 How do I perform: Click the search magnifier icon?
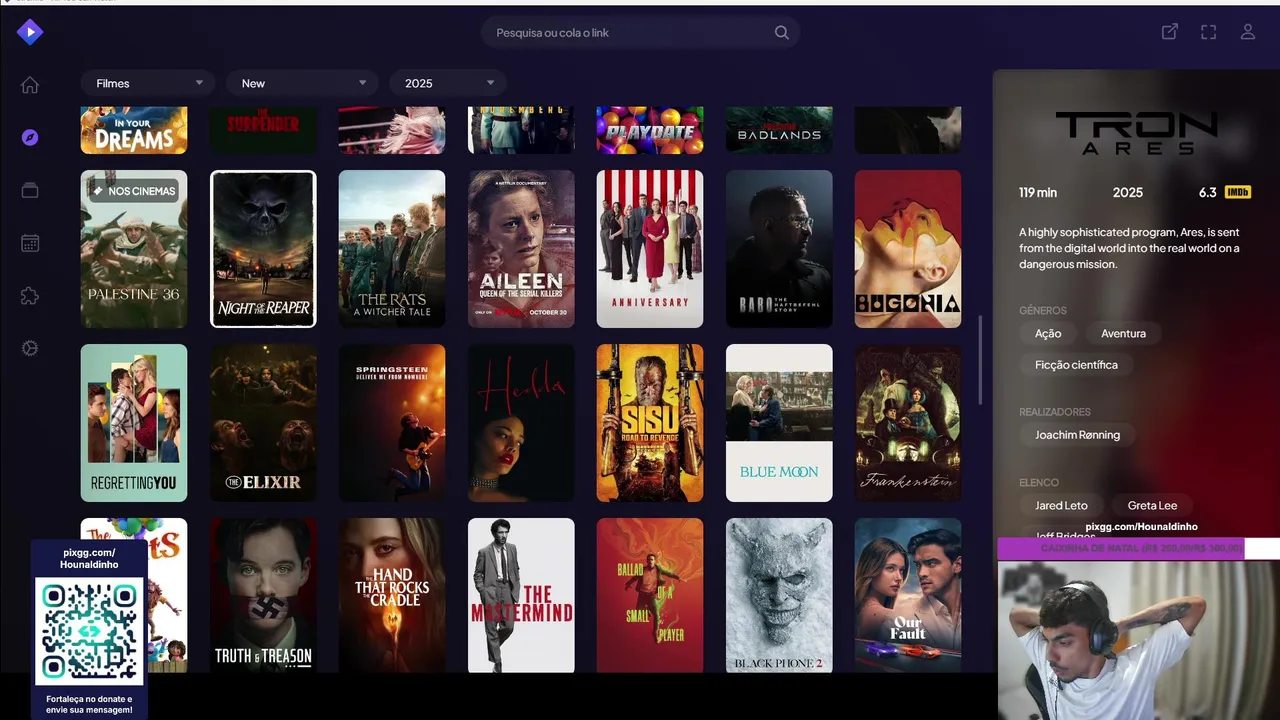[x=782, y=33]
